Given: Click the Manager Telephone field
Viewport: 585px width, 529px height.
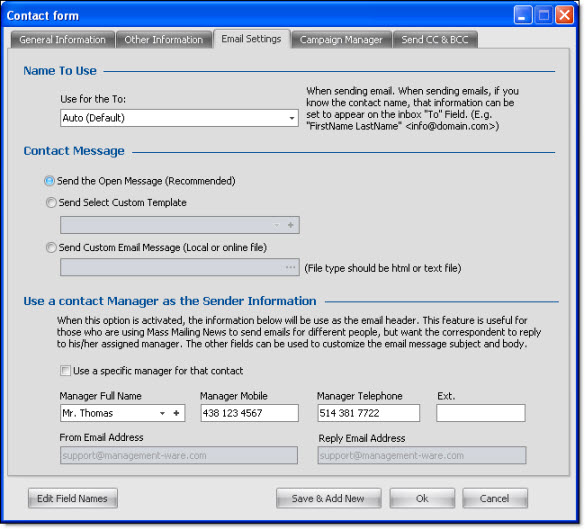Looking at the screenshot, I should point(369,413).
